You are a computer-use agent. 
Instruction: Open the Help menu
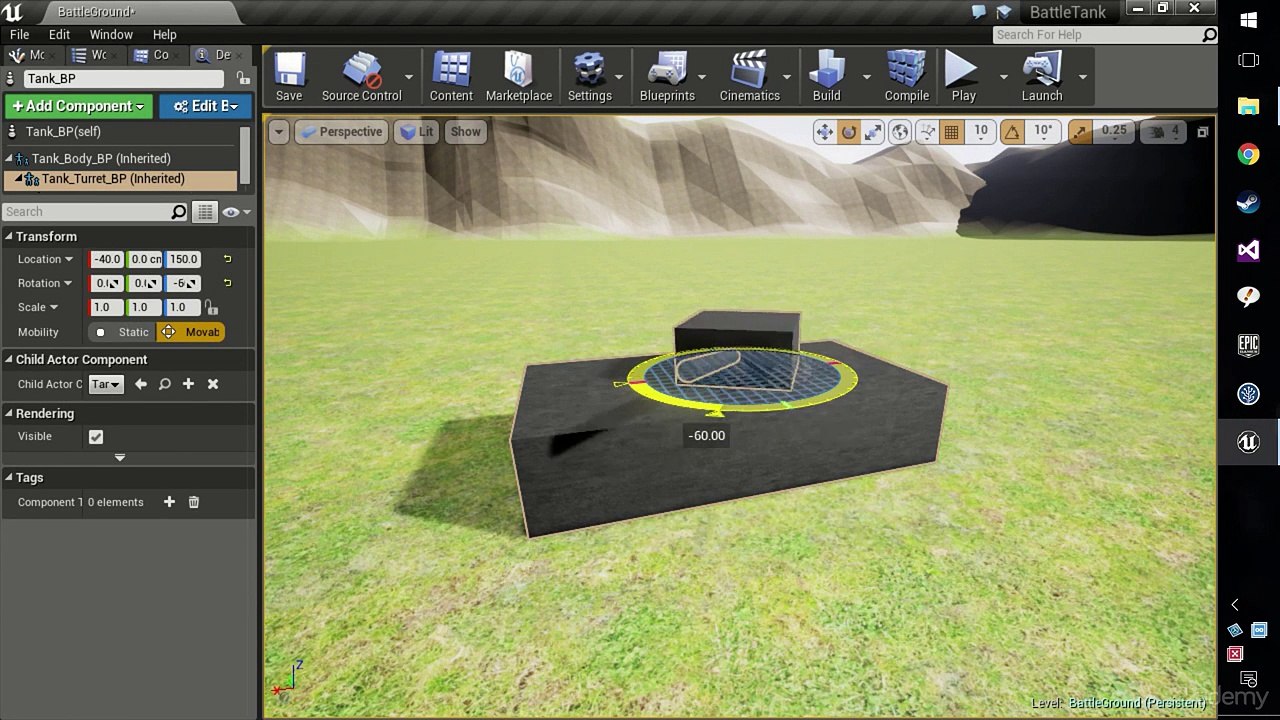click(x=164, y=34)
